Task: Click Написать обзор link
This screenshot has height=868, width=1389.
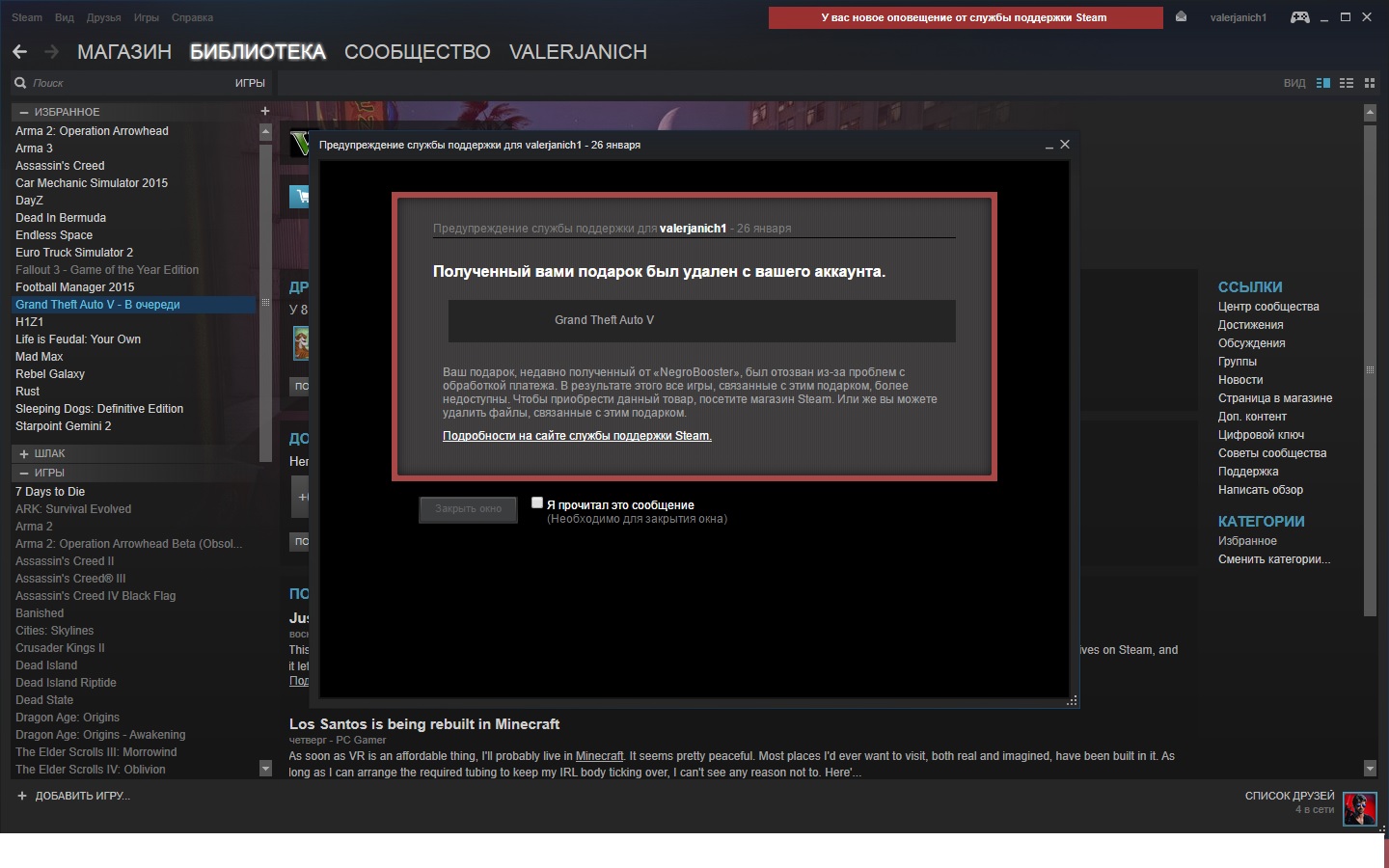Action: 1261,490
